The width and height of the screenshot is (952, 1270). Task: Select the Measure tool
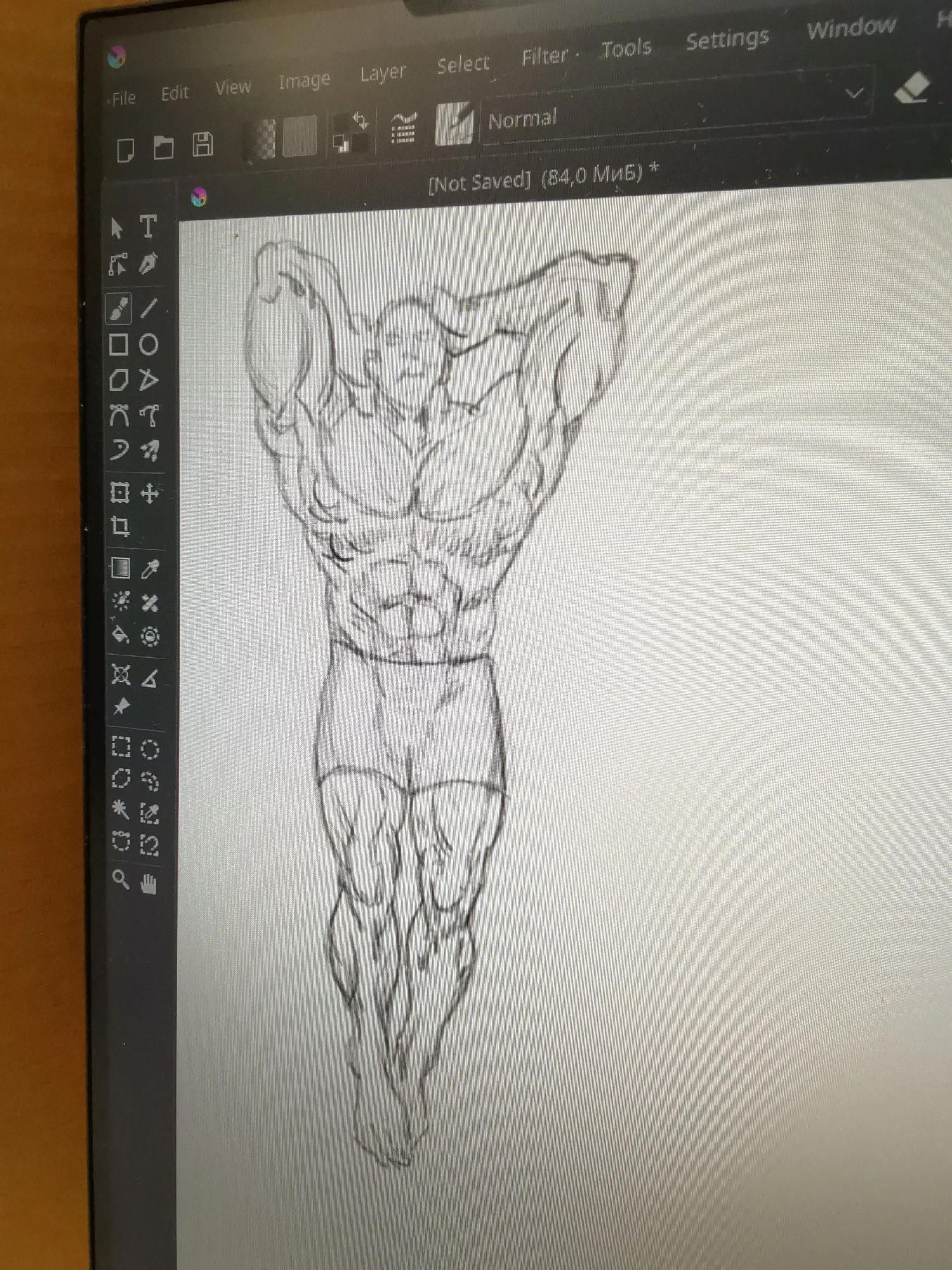point(150,678)
